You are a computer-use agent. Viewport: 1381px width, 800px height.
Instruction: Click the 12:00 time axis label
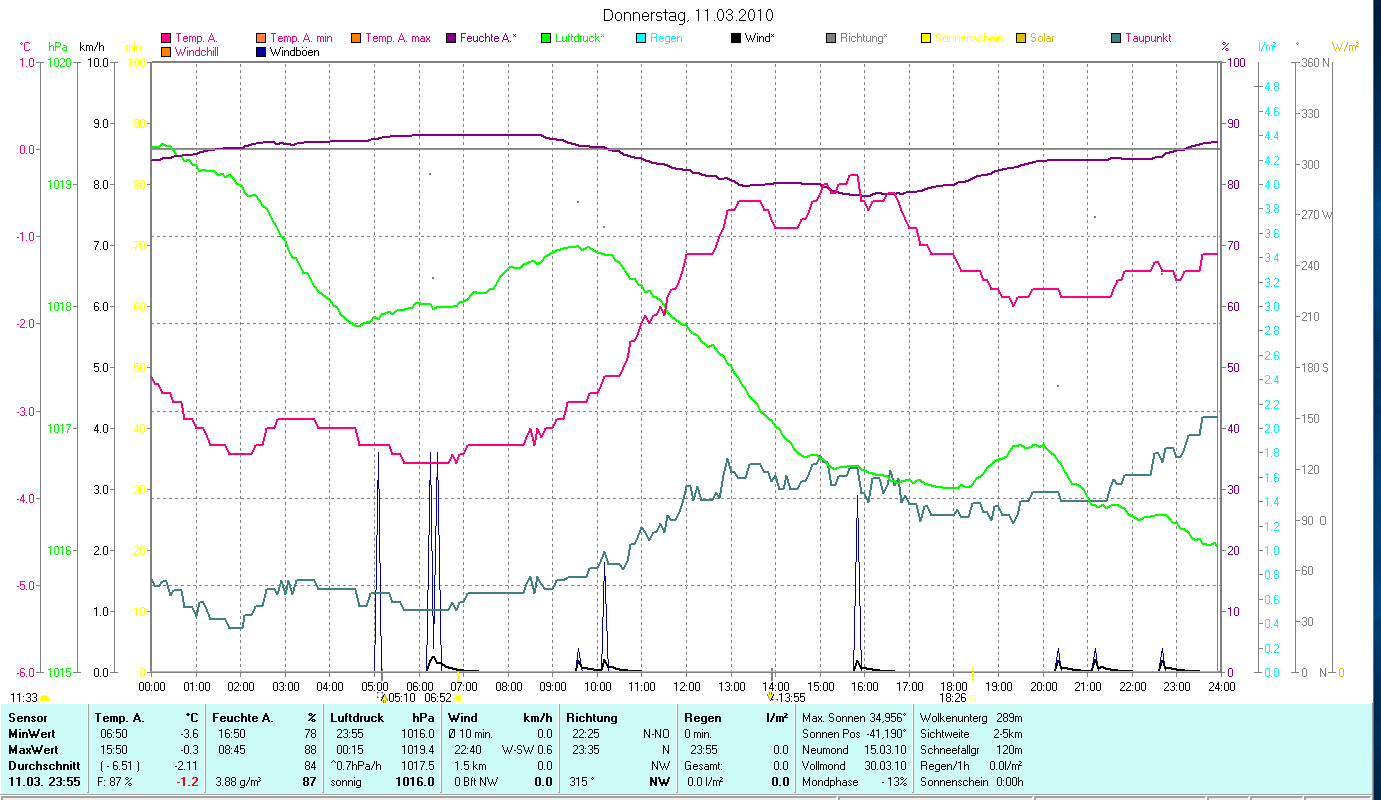(x=687, y=686)
